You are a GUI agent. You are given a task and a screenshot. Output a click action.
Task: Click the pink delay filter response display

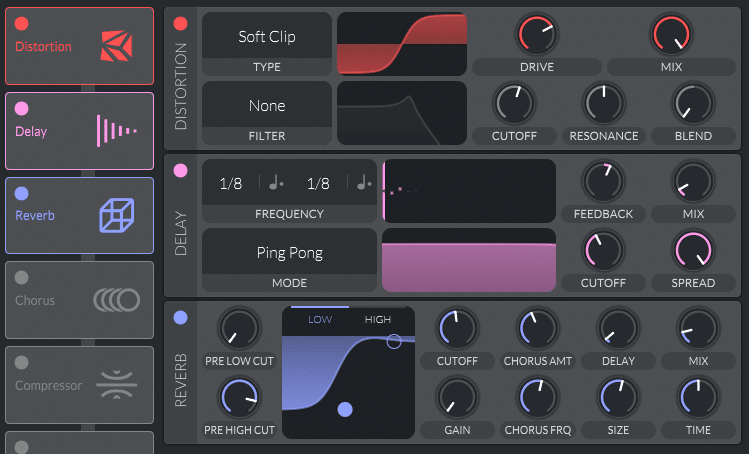click(x=469, y=260)
